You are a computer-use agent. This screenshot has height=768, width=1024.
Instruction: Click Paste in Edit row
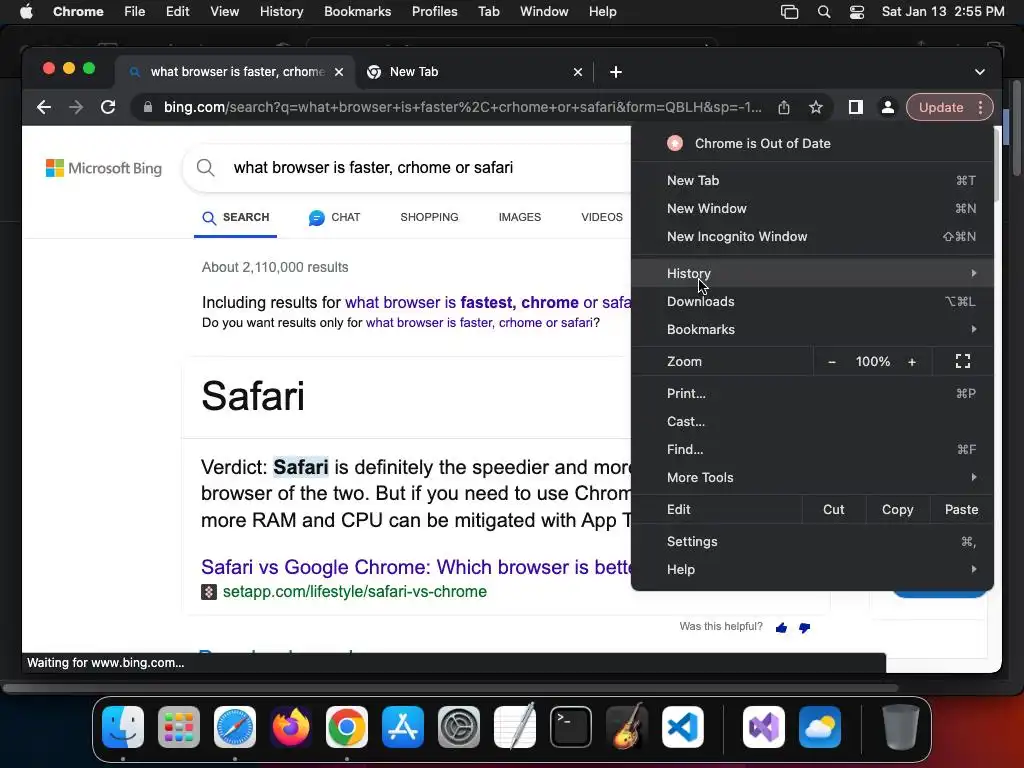(961, 509)
